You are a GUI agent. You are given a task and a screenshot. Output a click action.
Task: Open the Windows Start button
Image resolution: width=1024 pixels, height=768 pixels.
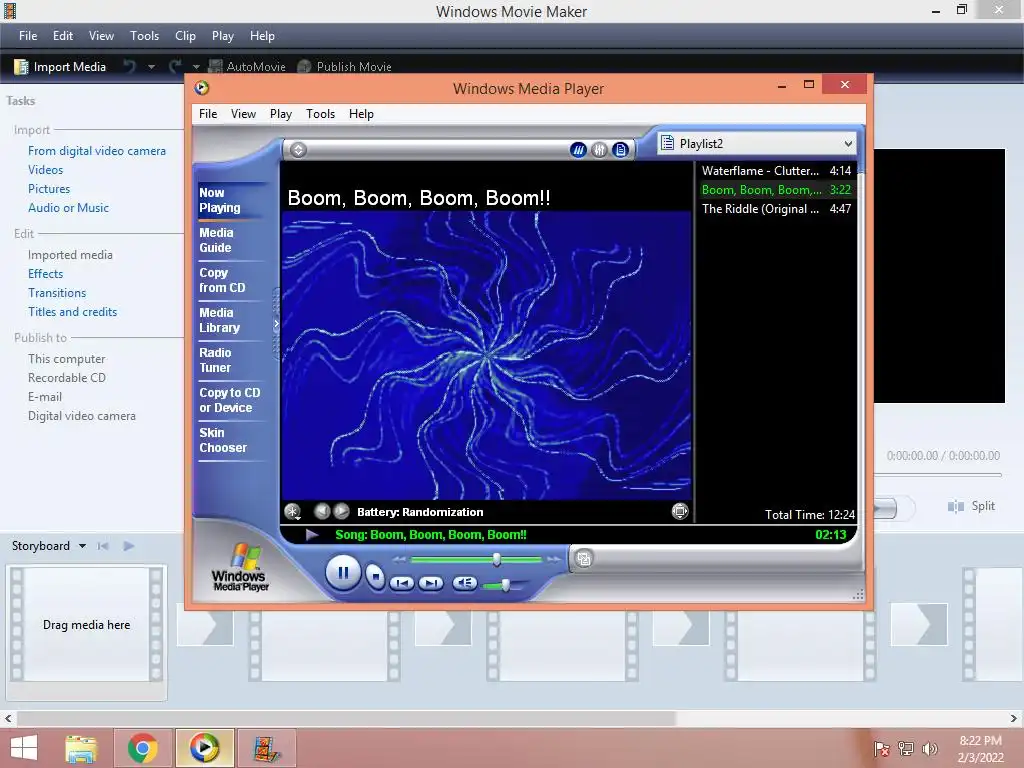24,748
